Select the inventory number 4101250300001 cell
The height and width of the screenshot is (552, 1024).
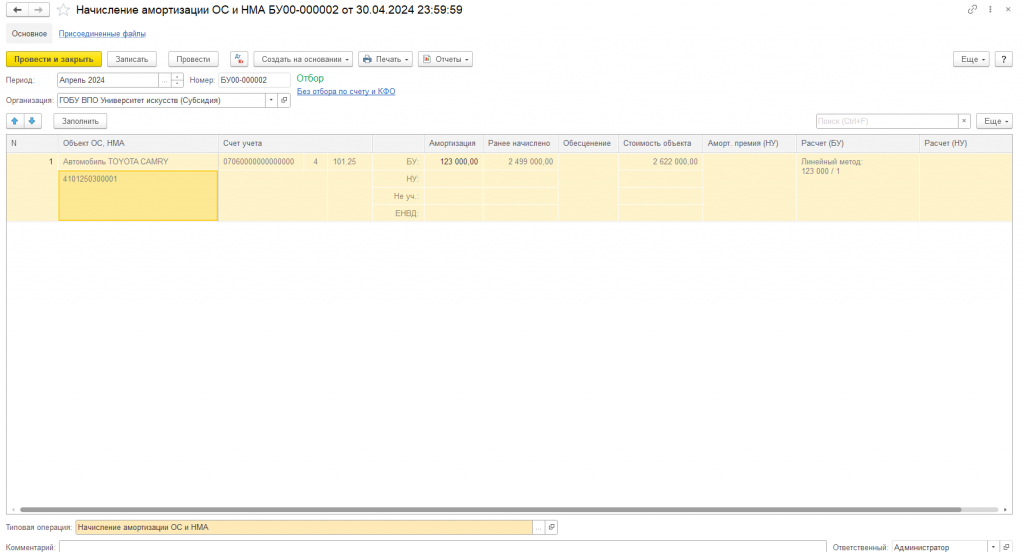tap(138, 195)
